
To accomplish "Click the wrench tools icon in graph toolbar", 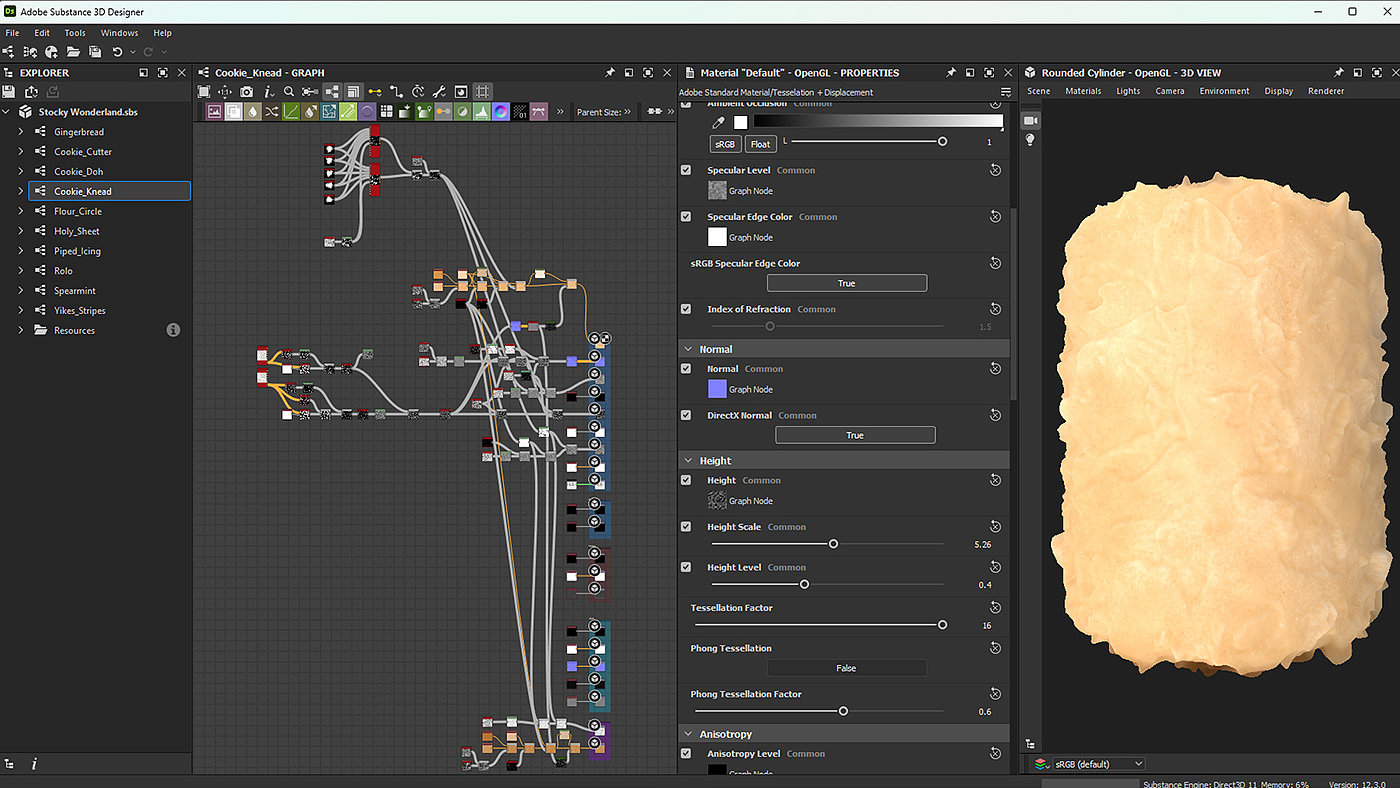I will (439, 91).
